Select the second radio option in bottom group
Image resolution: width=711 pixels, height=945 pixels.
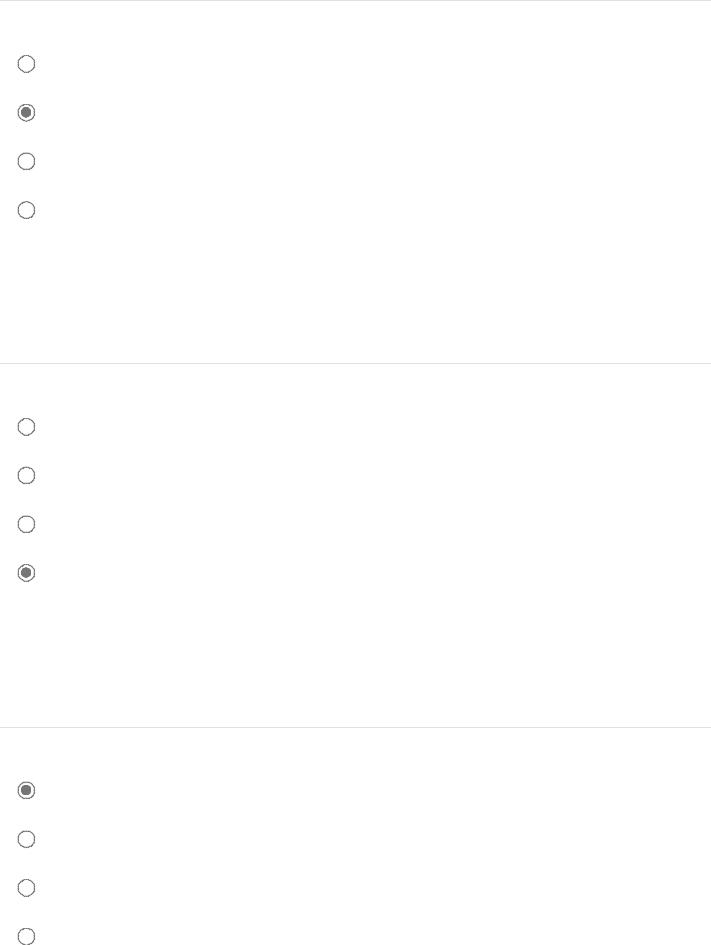26,839
